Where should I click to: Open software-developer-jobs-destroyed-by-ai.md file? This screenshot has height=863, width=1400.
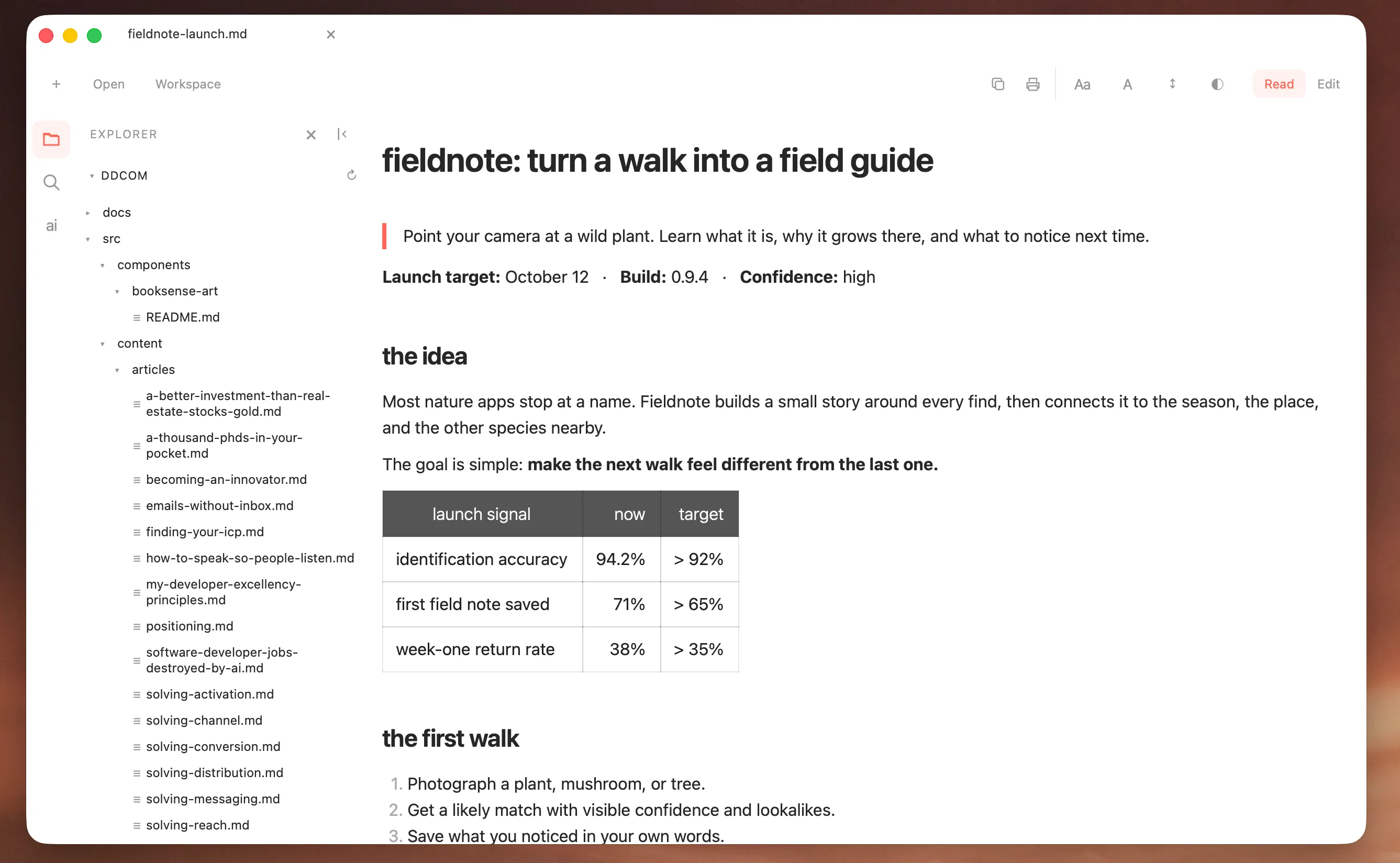point(222,660)
